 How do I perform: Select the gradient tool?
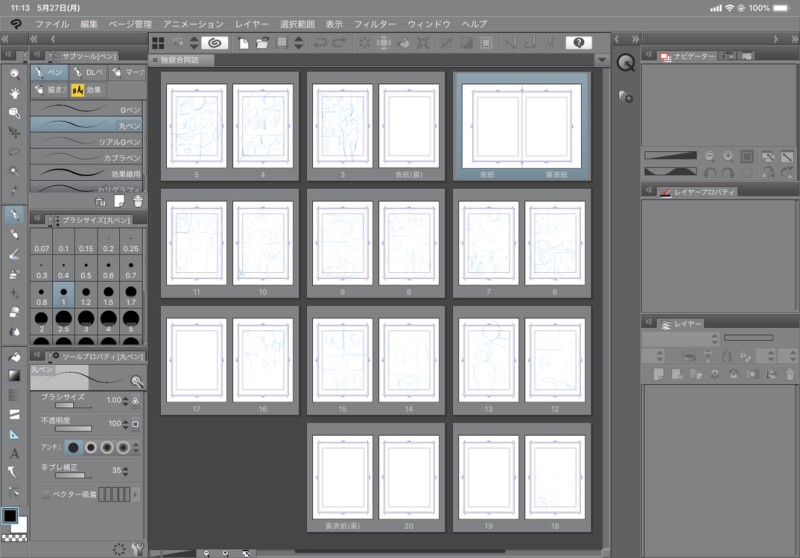click(x=14, y=376)
